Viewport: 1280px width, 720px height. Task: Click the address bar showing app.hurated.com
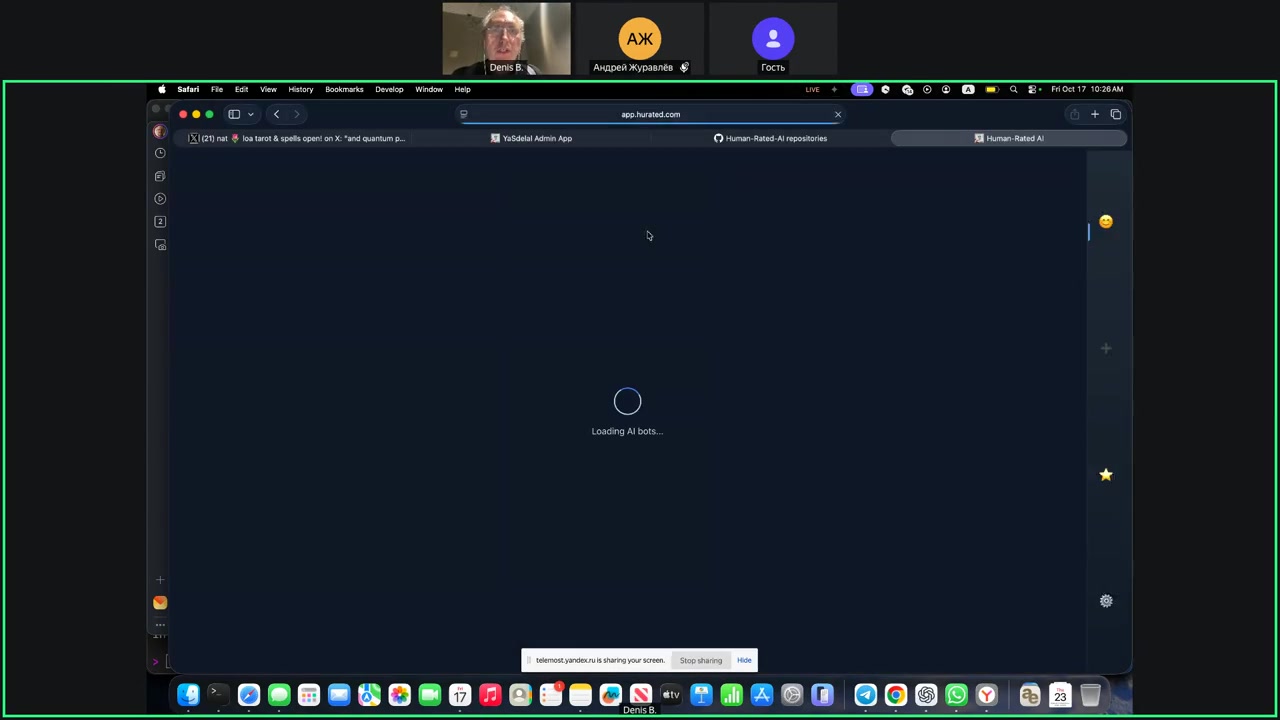click(650, 114)
